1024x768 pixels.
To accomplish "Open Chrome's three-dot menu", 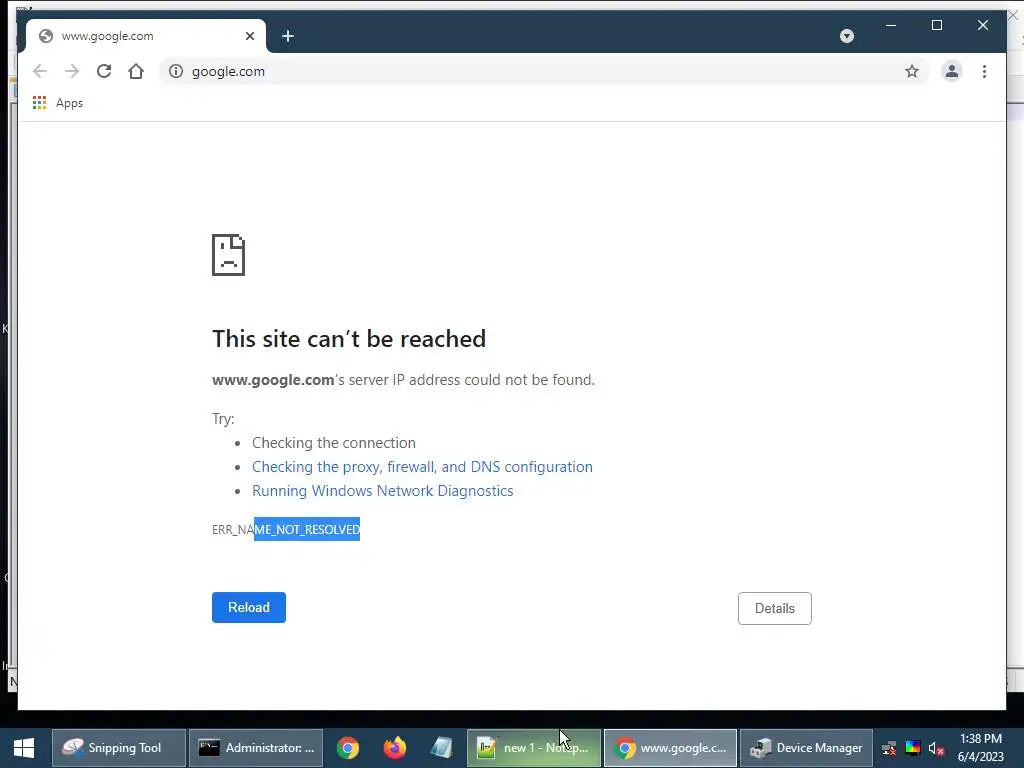I will click(984, 71).
